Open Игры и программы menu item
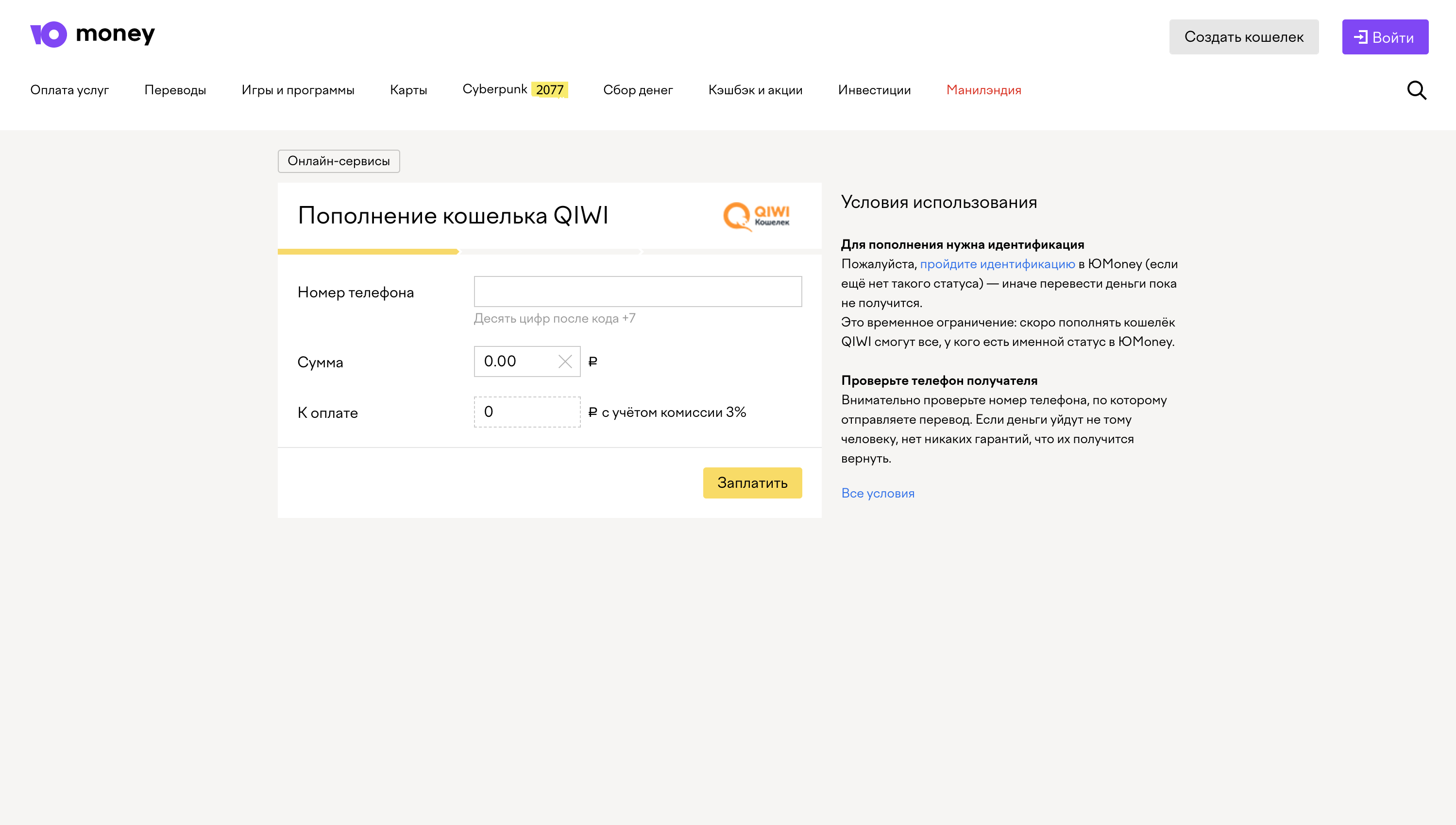The height and width of the screenshot is (825, 1456). pos(298,90)
